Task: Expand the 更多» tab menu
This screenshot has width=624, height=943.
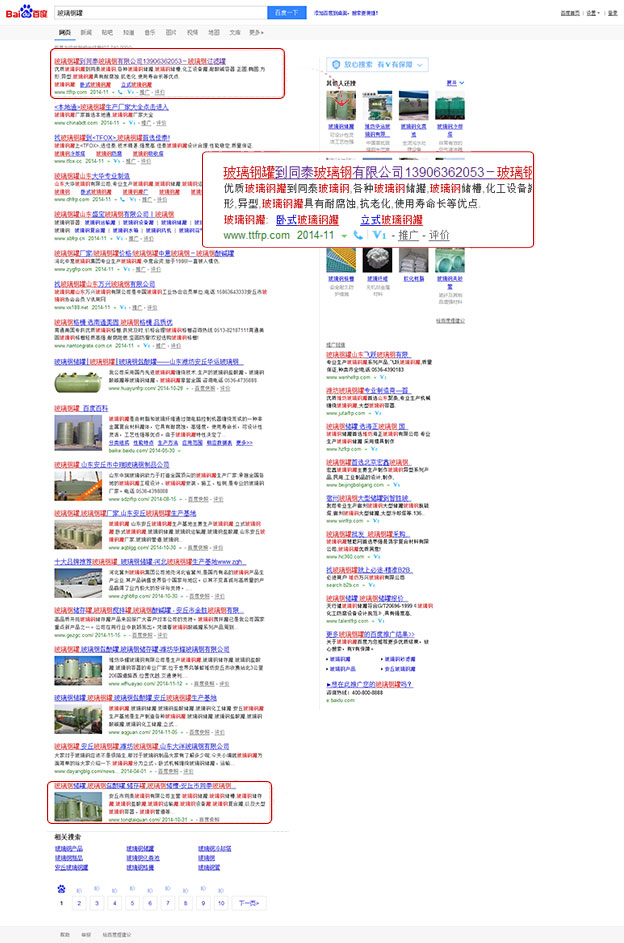Action: click(257, 32)
